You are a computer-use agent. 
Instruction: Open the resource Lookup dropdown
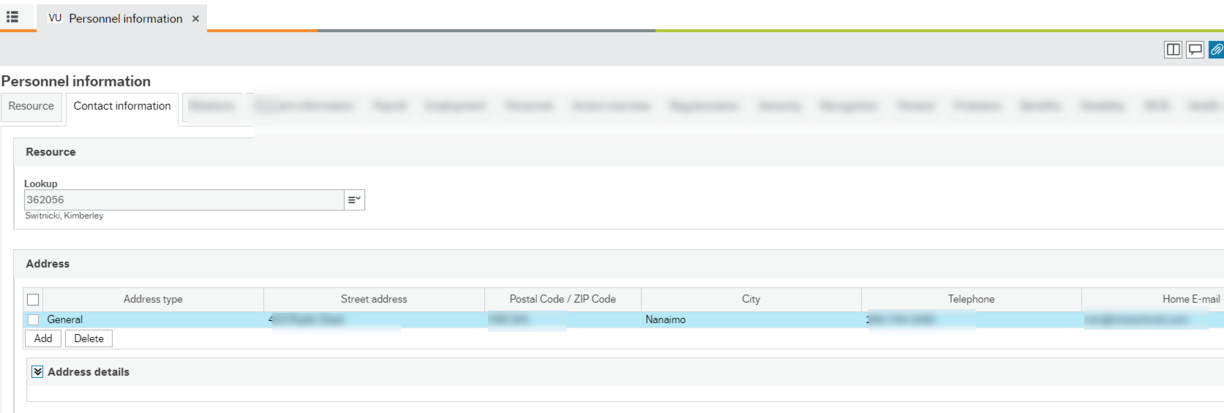tap(354, 200)
